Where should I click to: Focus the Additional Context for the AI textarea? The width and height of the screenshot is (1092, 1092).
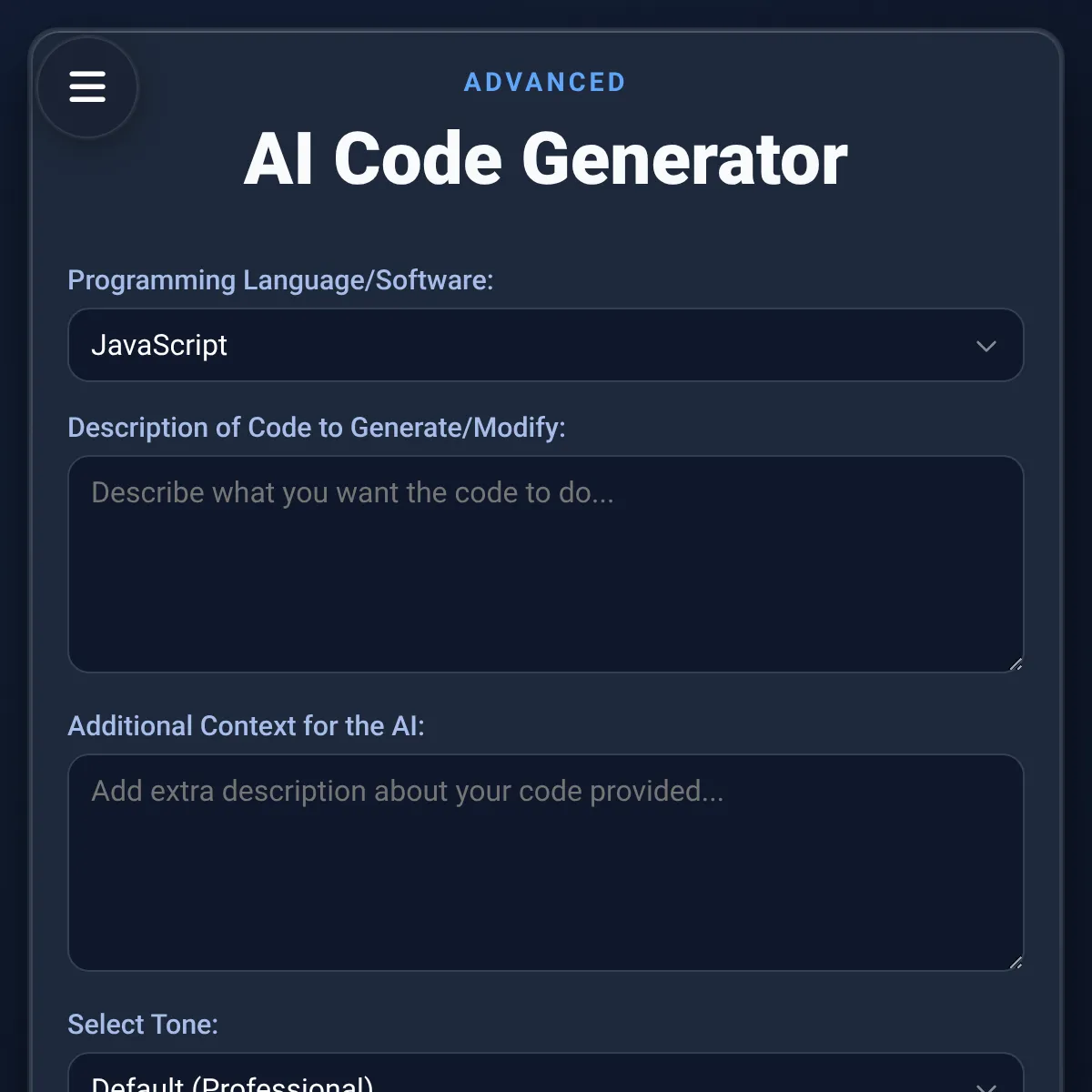(546, 863)
